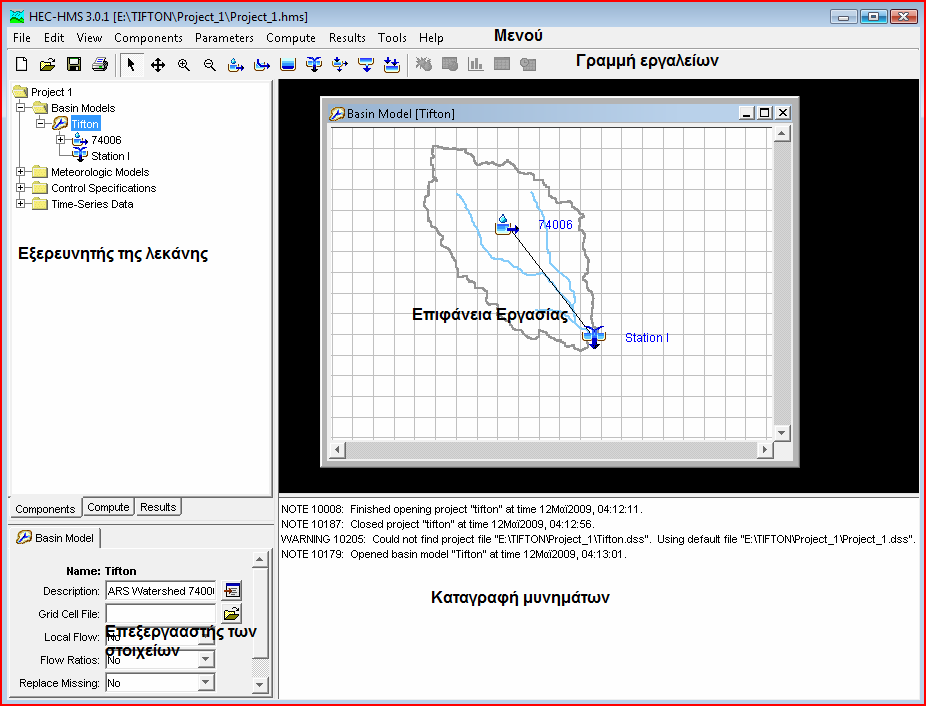Click the Basin Model window scroll-down arrow

pyautogui.click(x=782, y=433)
